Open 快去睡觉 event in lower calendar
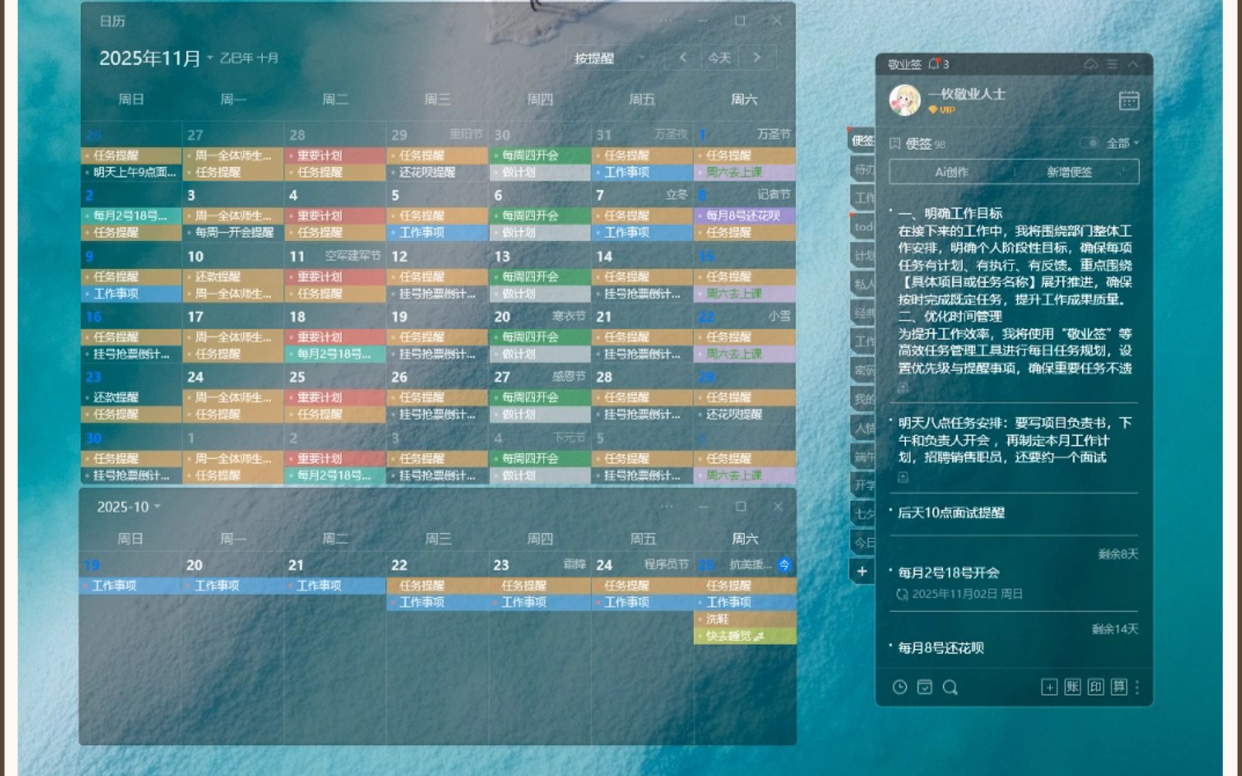This screenshot has width=1242, height=776. click(744, 636)
